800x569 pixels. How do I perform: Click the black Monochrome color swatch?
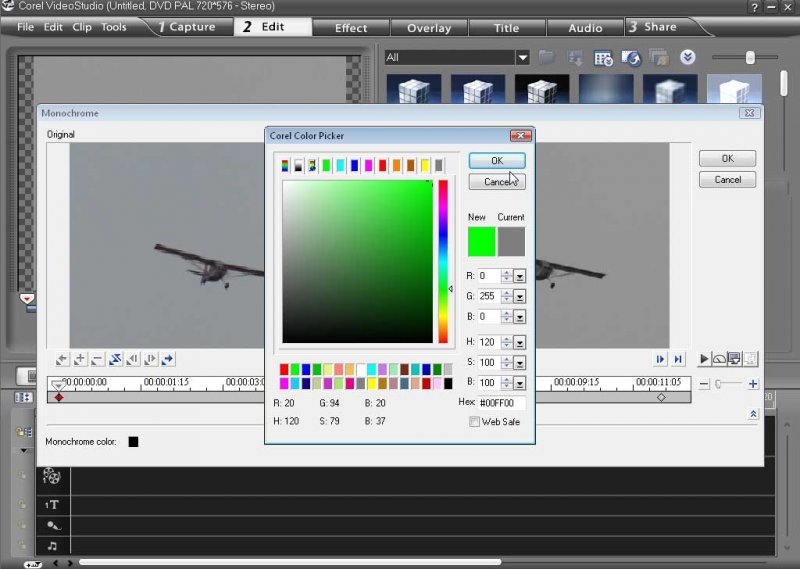pos(133,441)
